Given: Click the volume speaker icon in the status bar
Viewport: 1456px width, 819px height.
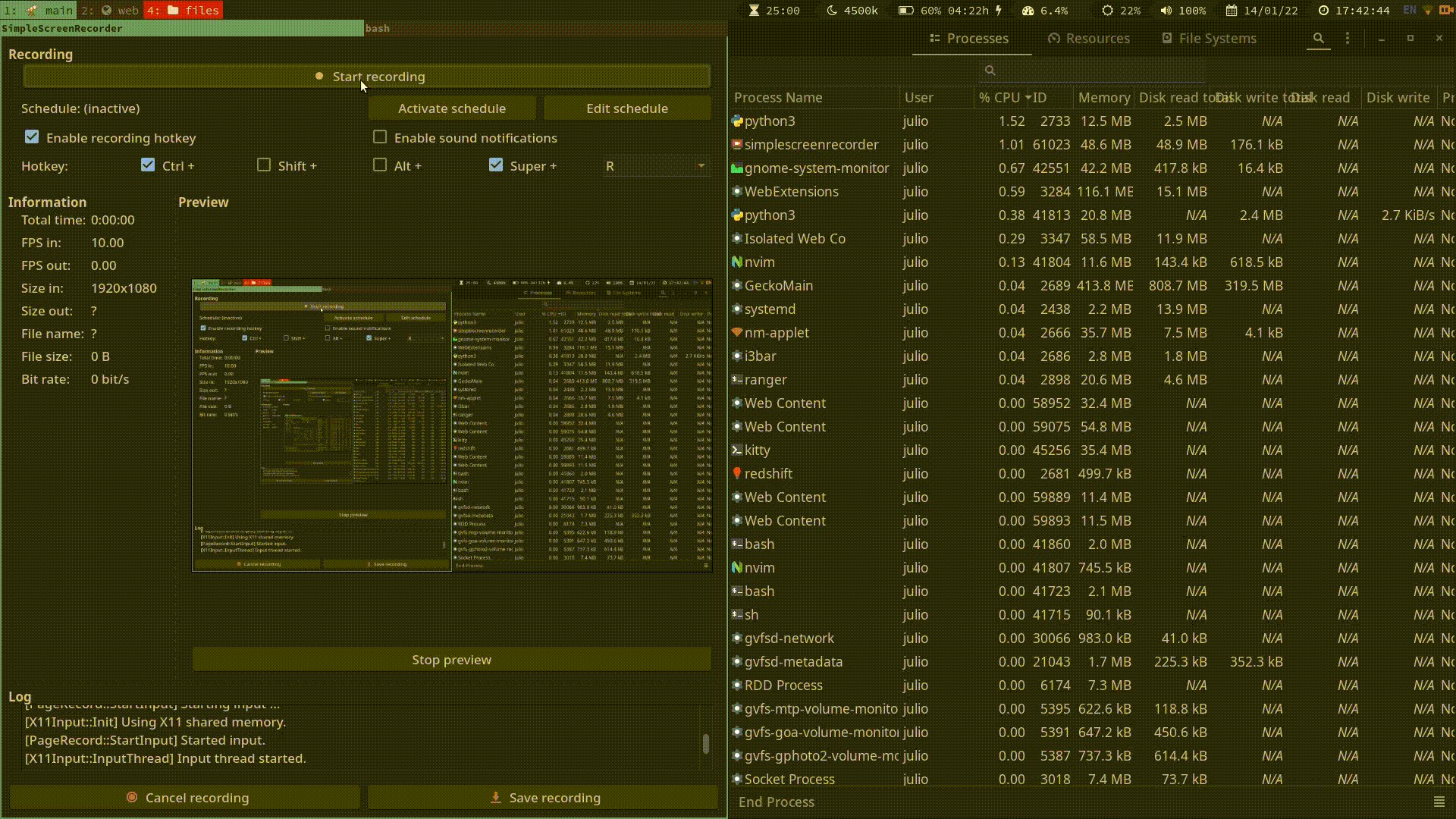Looking at the screenshot, I should coord(1164,11).
